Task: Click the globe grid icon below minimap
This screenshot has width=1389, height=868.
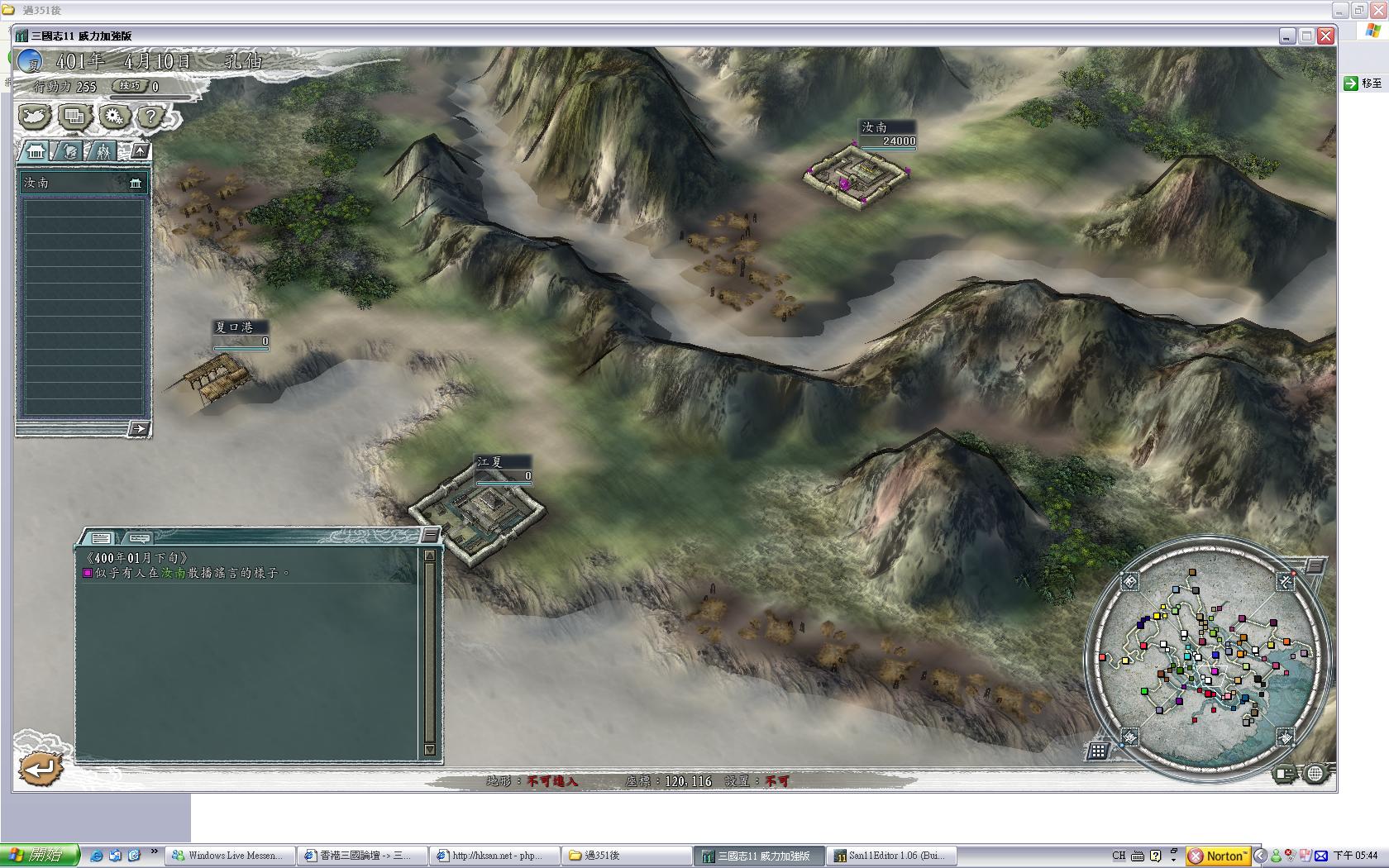Action: pyautogui.click(x=1315, y=774)
